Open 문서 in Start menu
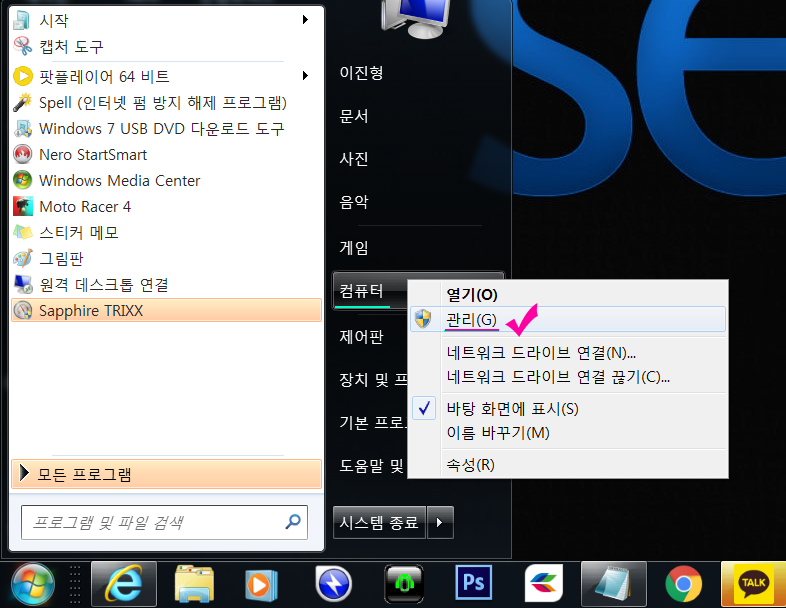Image resolution: width=786 pixels, height=608 pixels. point(354,116)
